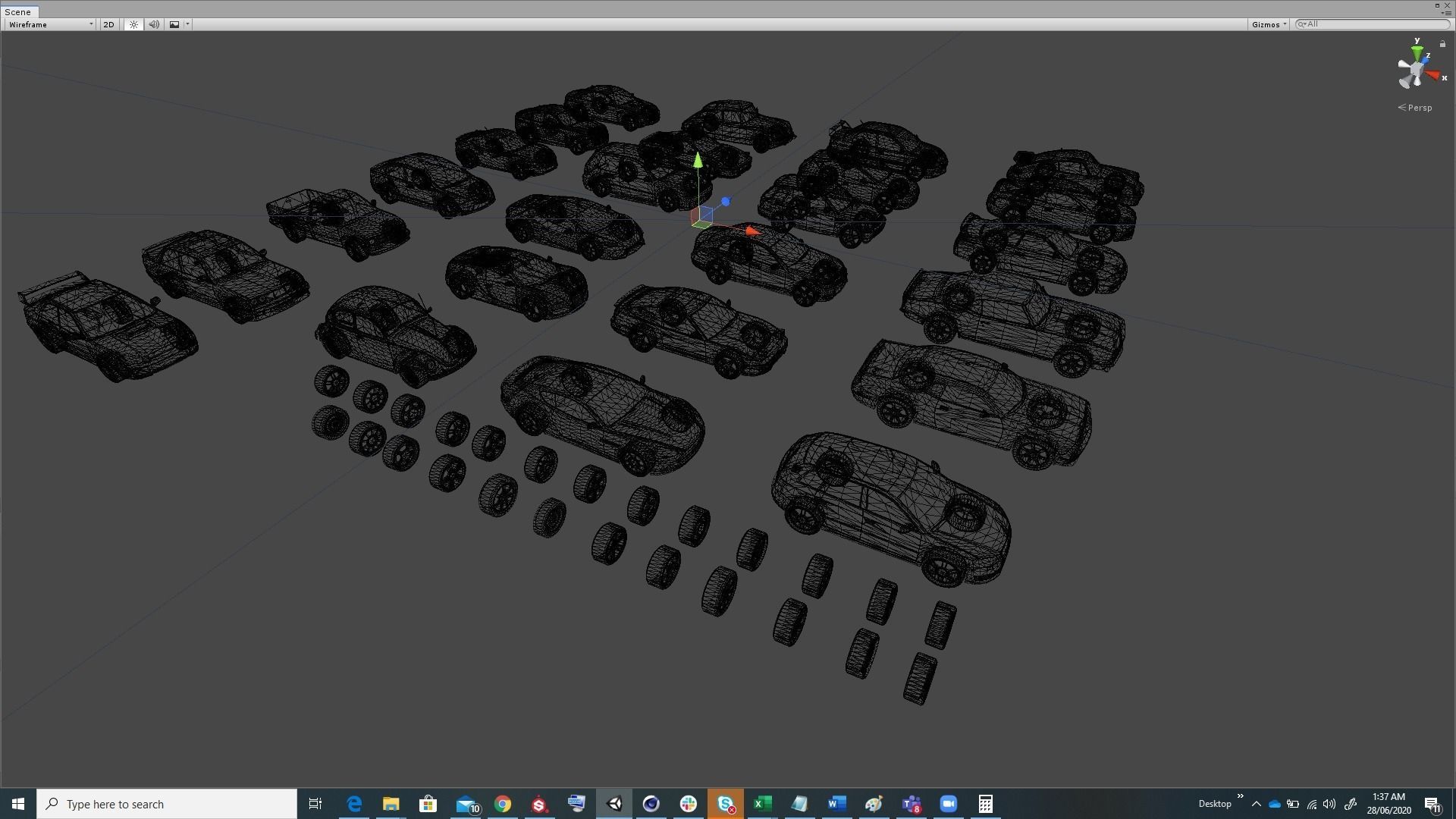This screenshot has width=1456, height=819.
Task: Click the red X arrow of the move gizmo
Action: click(x=751, y=231)
